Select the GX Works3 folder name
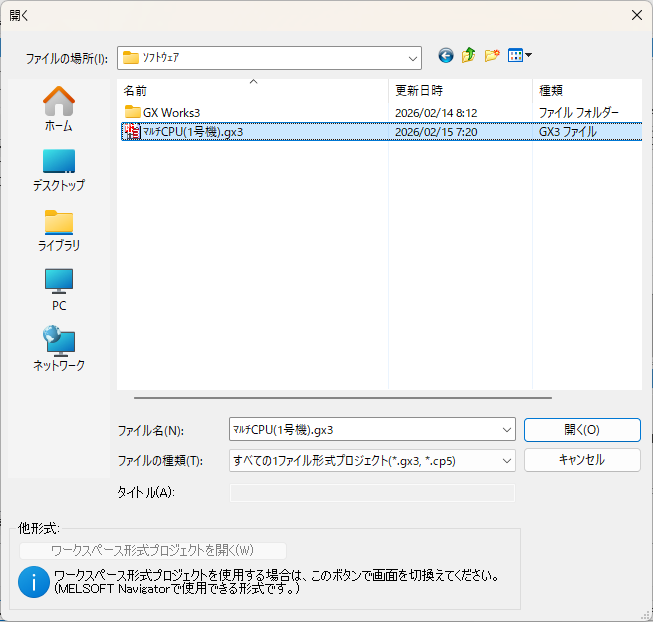 172,113
